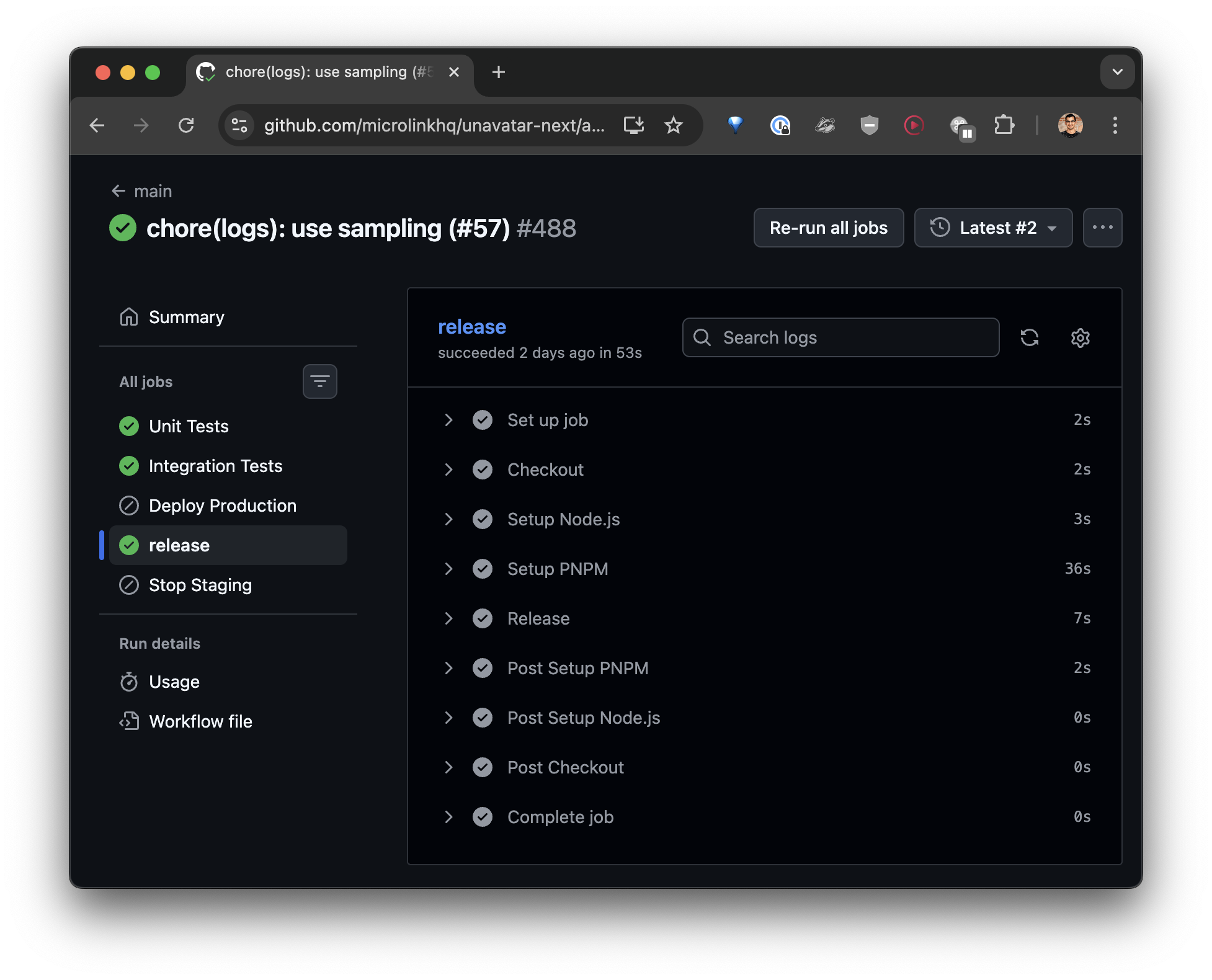The width and height of the screenshot is (1212, 980).
Task: Bookmark this page with the star icon
Action: [x=673, y=126]
